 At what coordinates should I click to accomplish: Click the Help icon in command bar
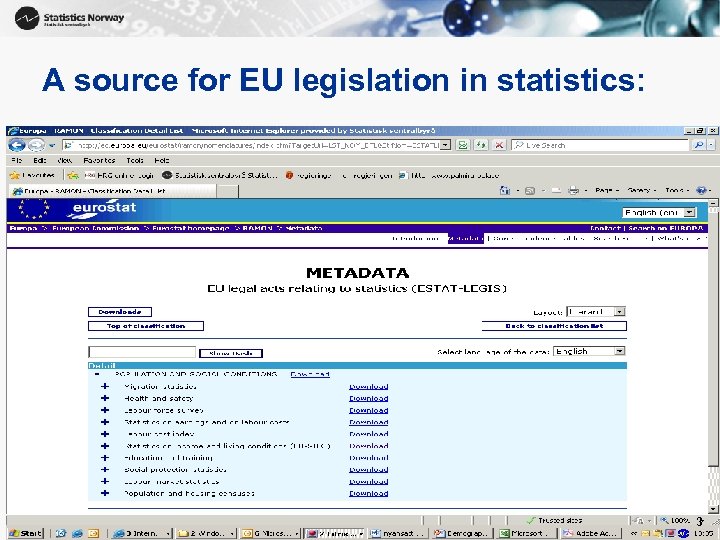coord(701,190)
